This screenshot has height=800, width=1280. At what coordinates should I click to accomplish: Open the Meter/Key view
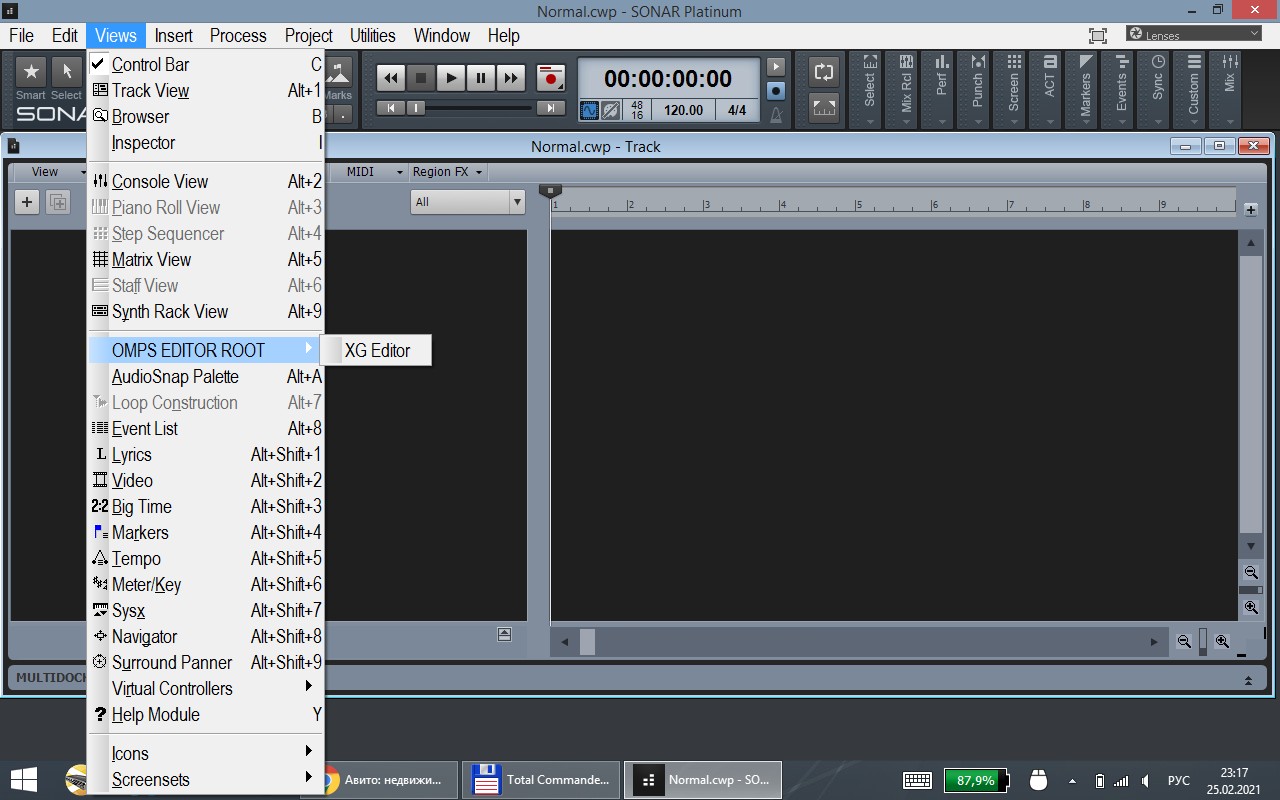pyautogui.click(x=206, y=584)
